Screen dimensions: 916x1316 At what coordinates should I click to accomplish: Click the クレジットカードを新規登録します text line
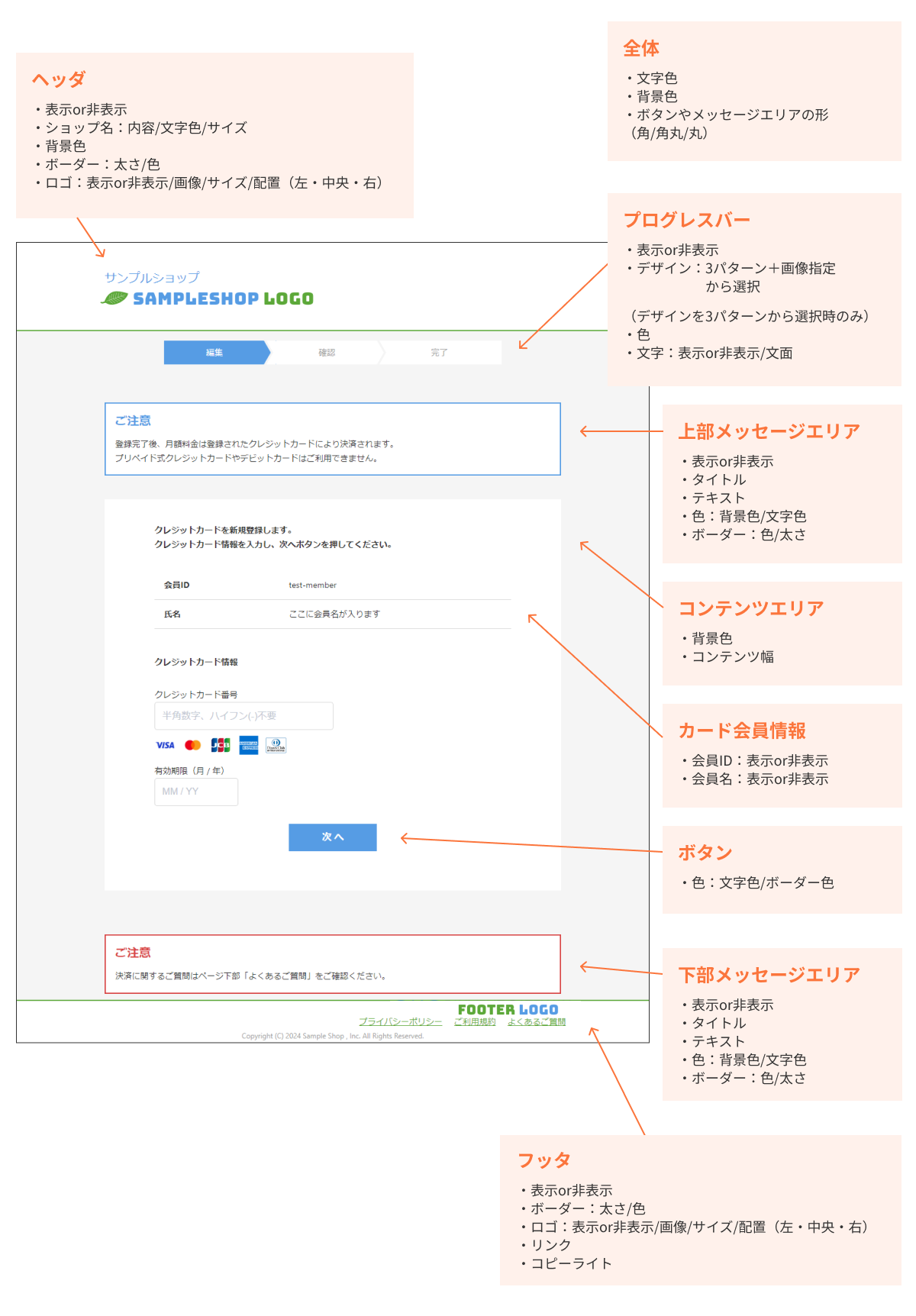tap(224, 530)
